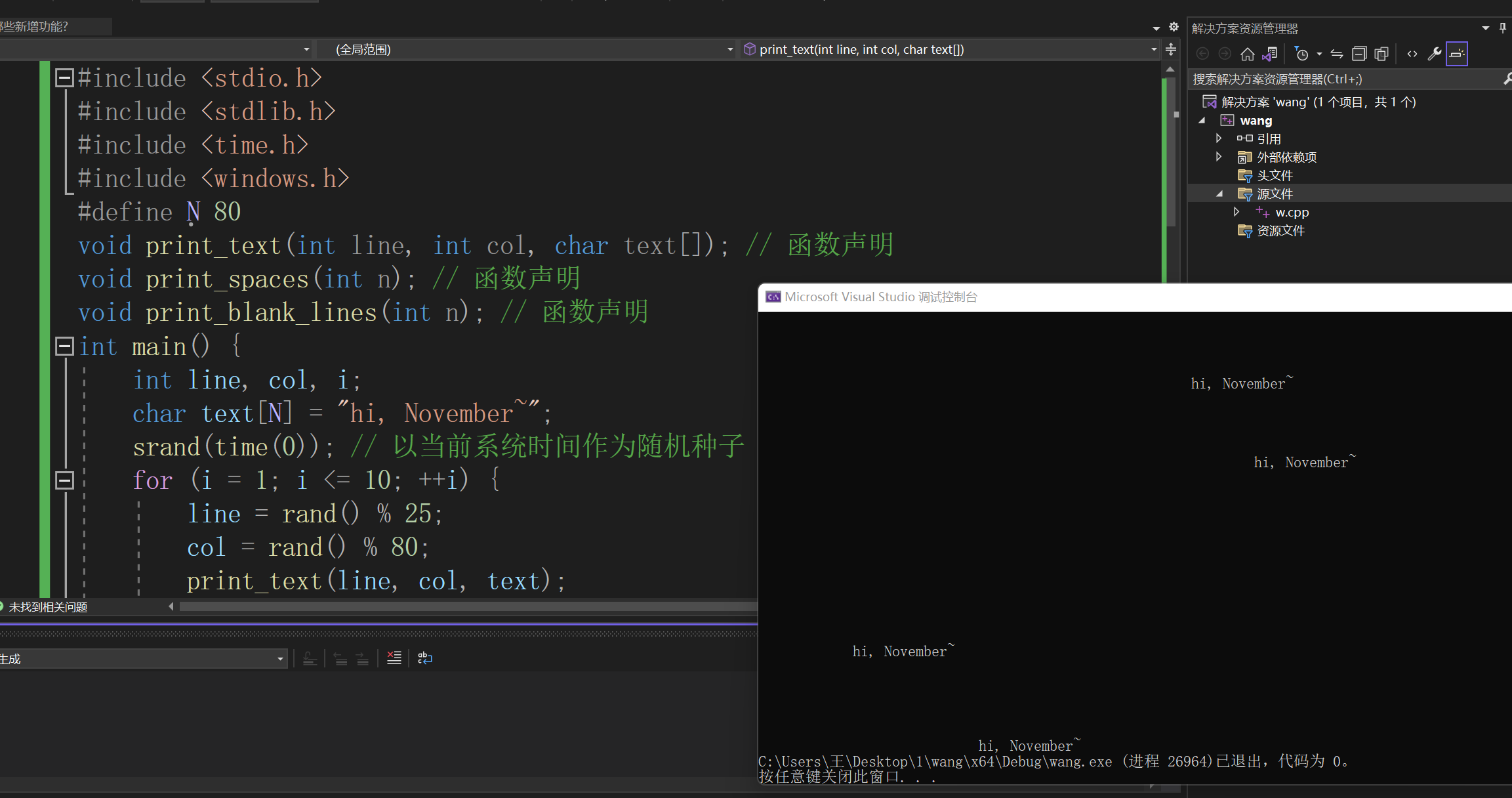Open properties with the wrench icon
Image resolution: width=1512 pixels, height=798 pixels.
point(1434,54)
